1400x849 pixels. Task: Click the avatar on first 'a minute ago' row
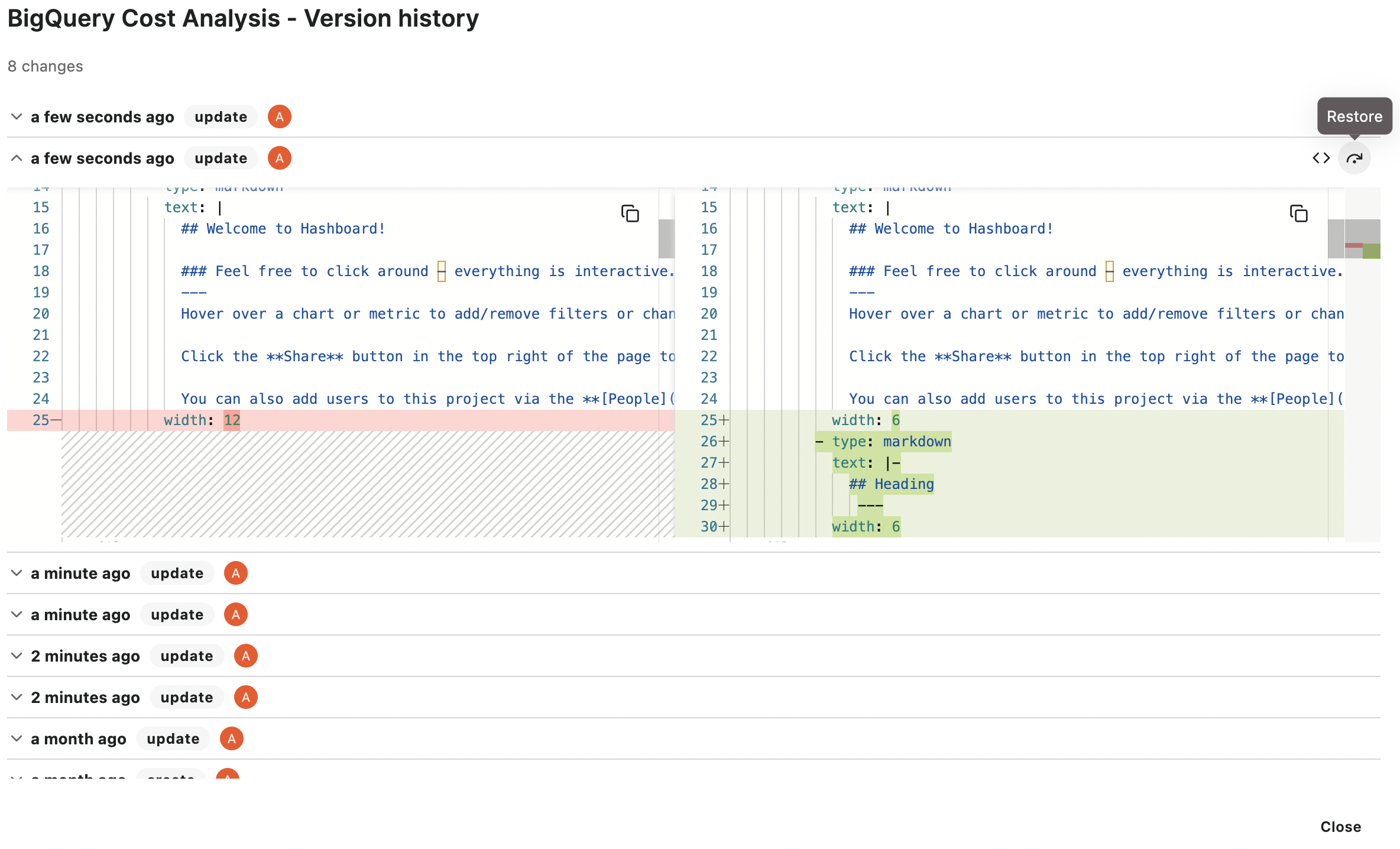[x=236, y=573]
